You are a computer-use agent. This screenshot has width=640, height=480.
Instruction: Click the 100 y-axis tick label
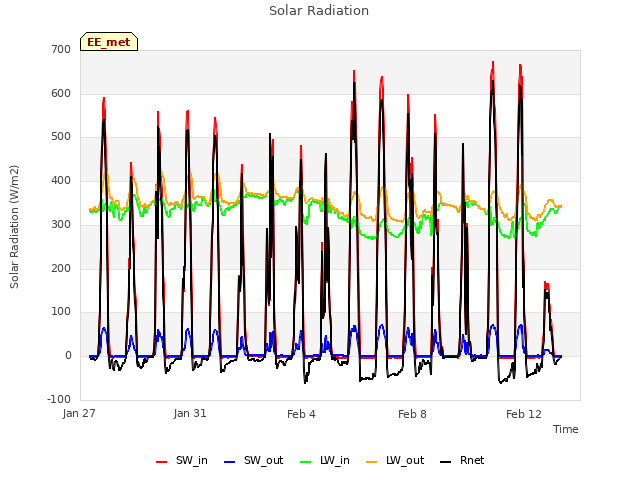pos(61,311)
